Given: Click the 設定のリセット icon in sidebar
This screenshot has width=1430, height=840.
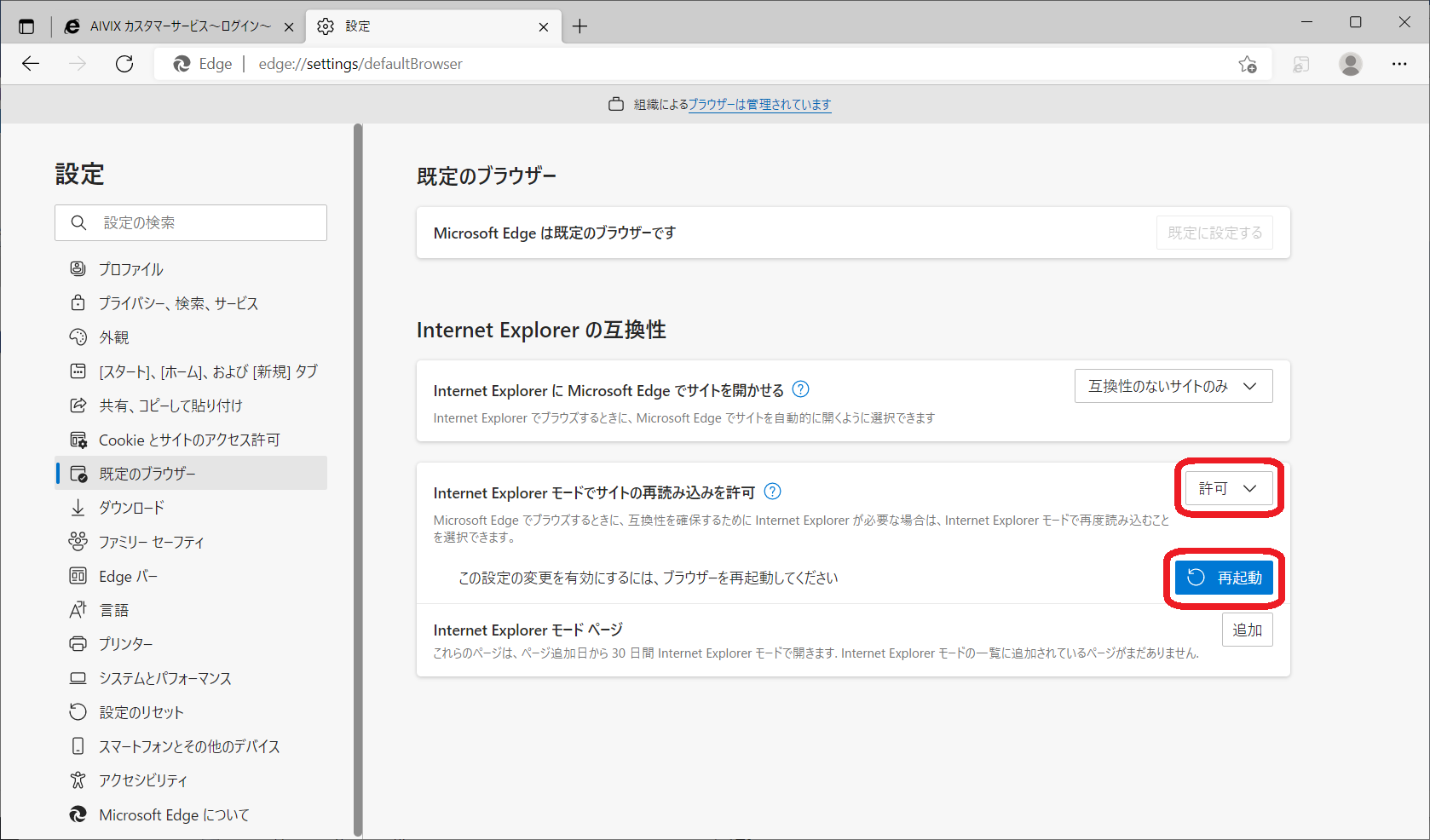Looking at the screenshot, I should click(x=78, y=712).
